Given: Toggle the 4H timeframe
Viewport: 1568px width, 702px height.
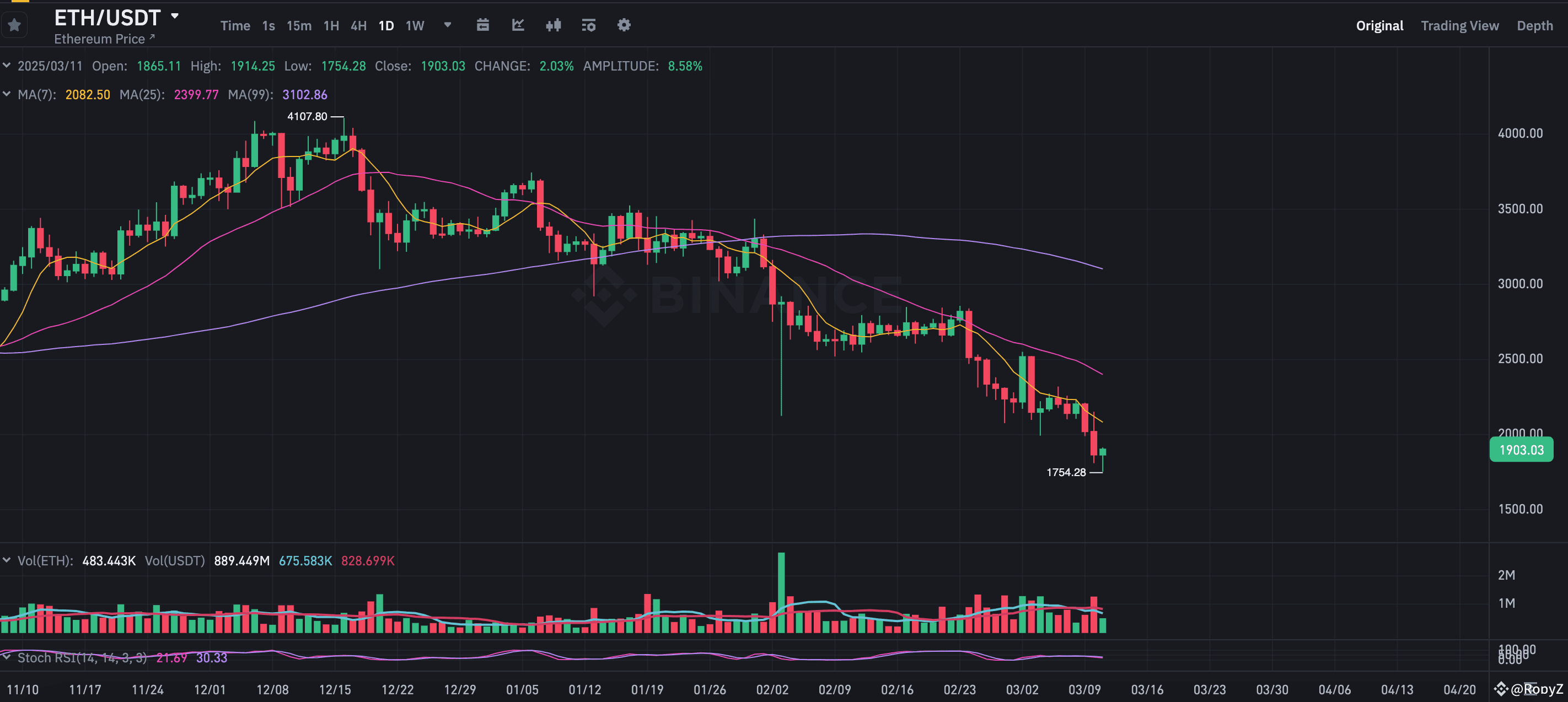Looking at the screenshot, I should [x=358, y=25].
